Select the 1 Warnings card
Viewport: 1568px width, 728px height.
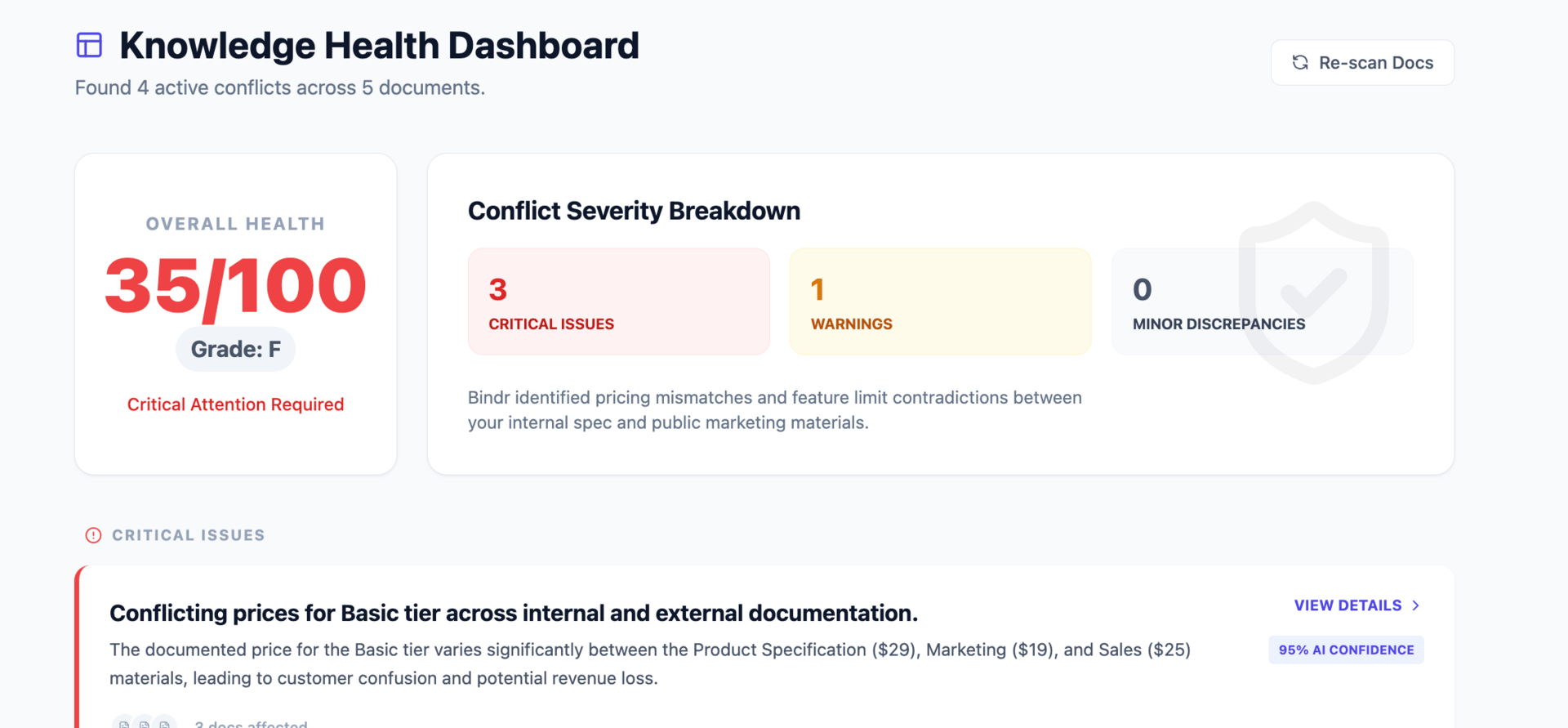pos(940,301)
